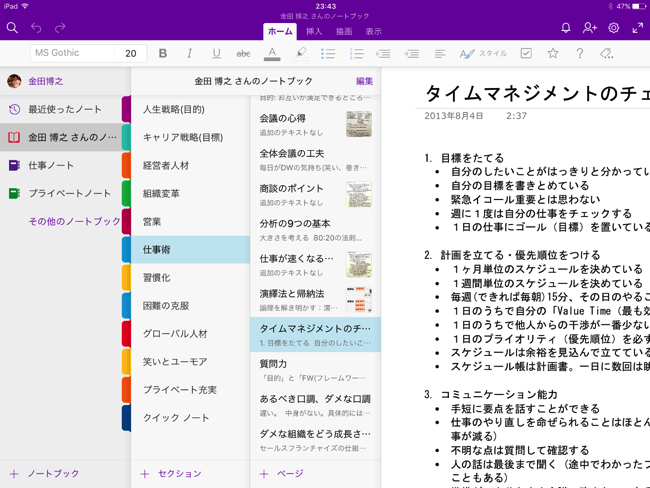Insert a bulleted list
650x488 pixels.
click(x=327, y=54)
